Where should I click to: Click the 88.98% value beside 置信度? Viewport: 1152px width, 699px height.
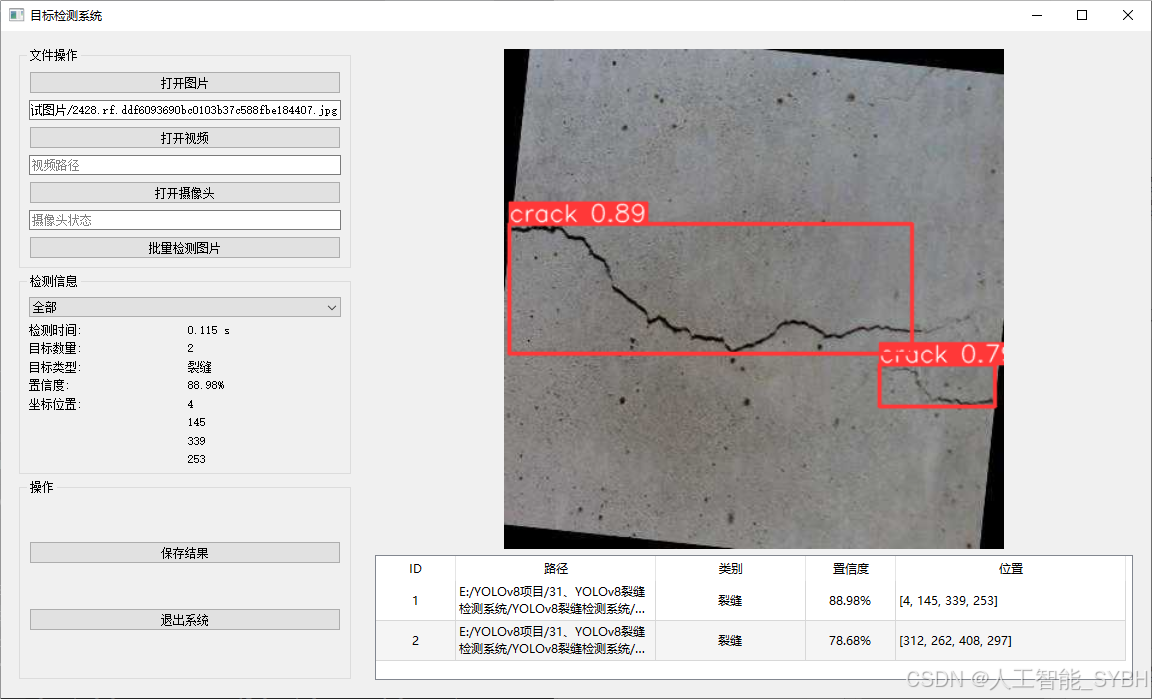coord(206,385)
